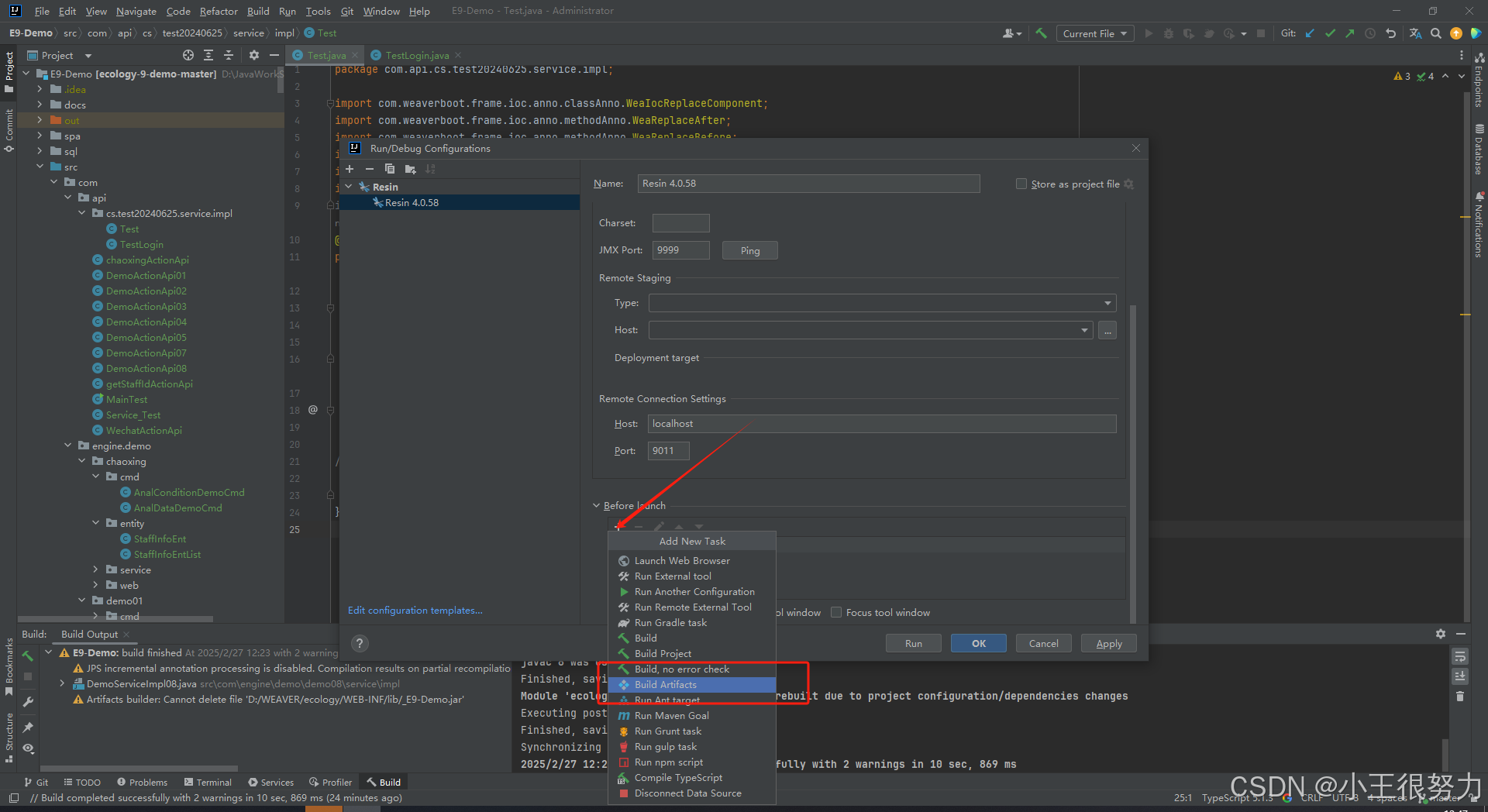Click the JMX Port field showing 9999
This screenshot has height=812, width=1488.
click(680, 250)
